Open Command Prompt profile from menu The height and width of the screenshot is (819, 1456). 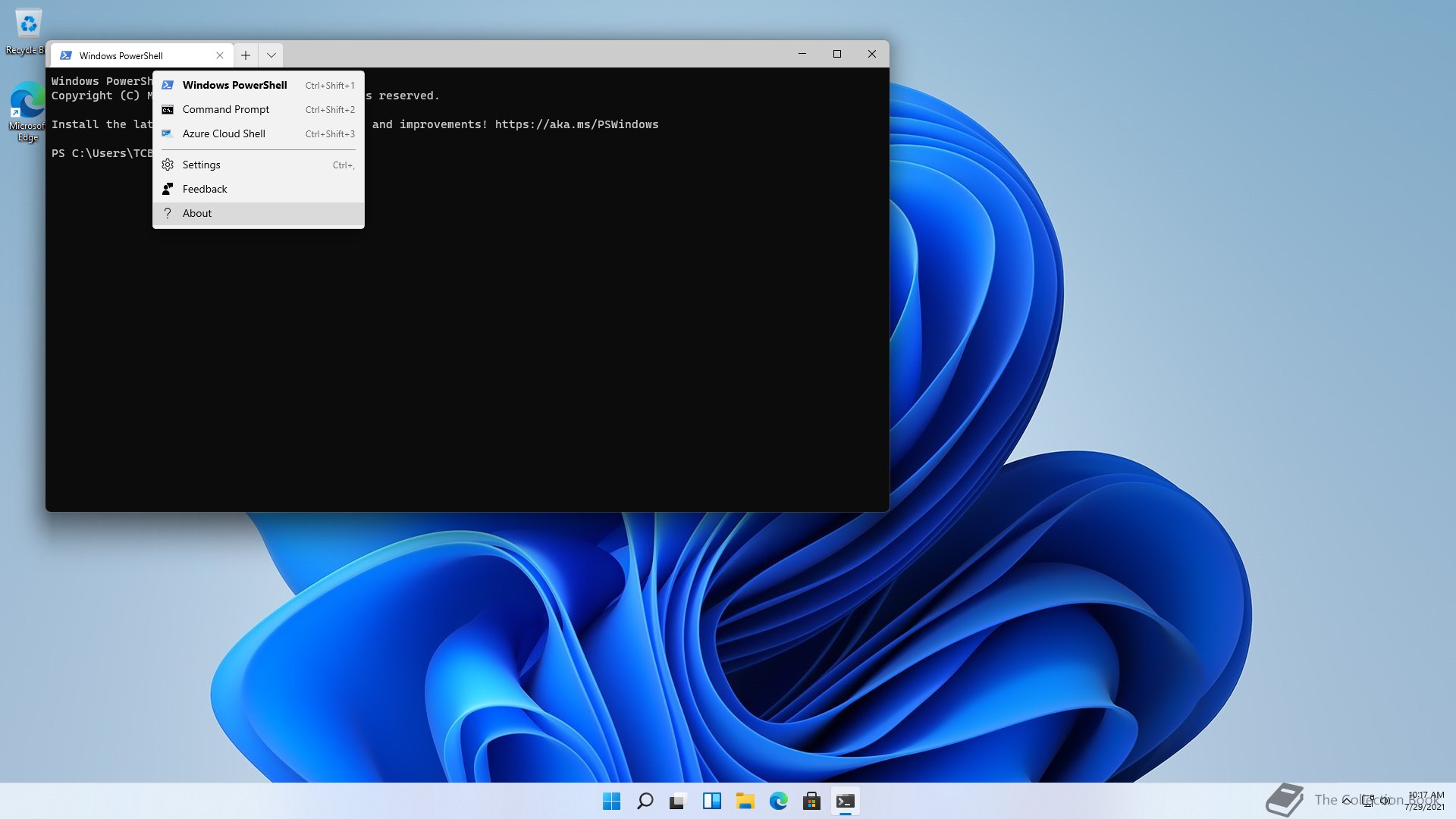point(258,109)
